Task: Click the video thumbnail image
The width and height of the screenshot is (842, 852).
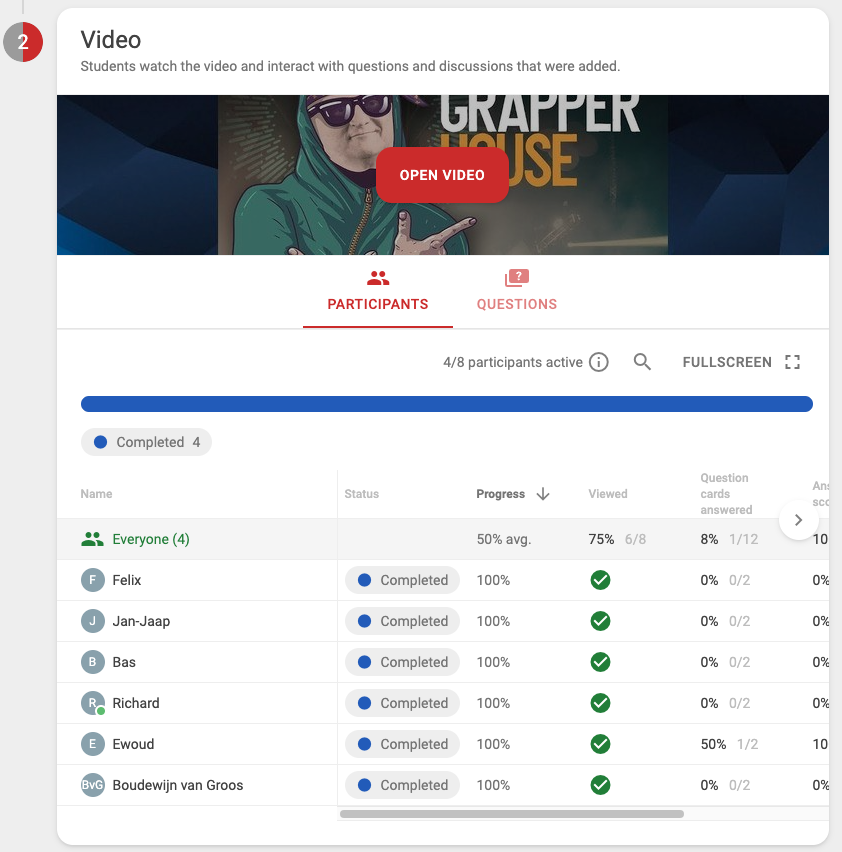Action: pos(443,175)
